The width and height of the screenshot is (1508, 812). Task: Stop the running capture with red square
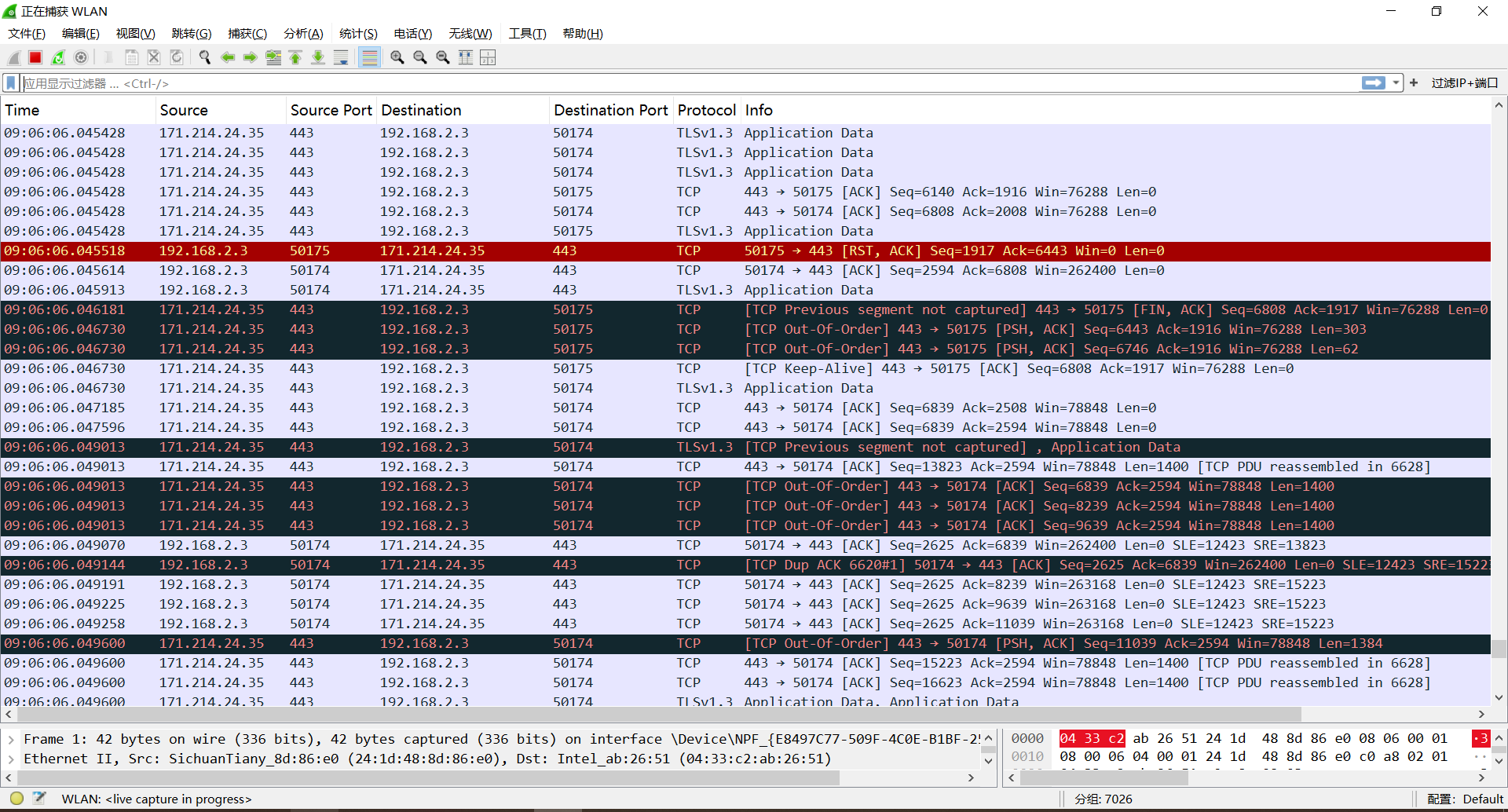pos(35,57)
